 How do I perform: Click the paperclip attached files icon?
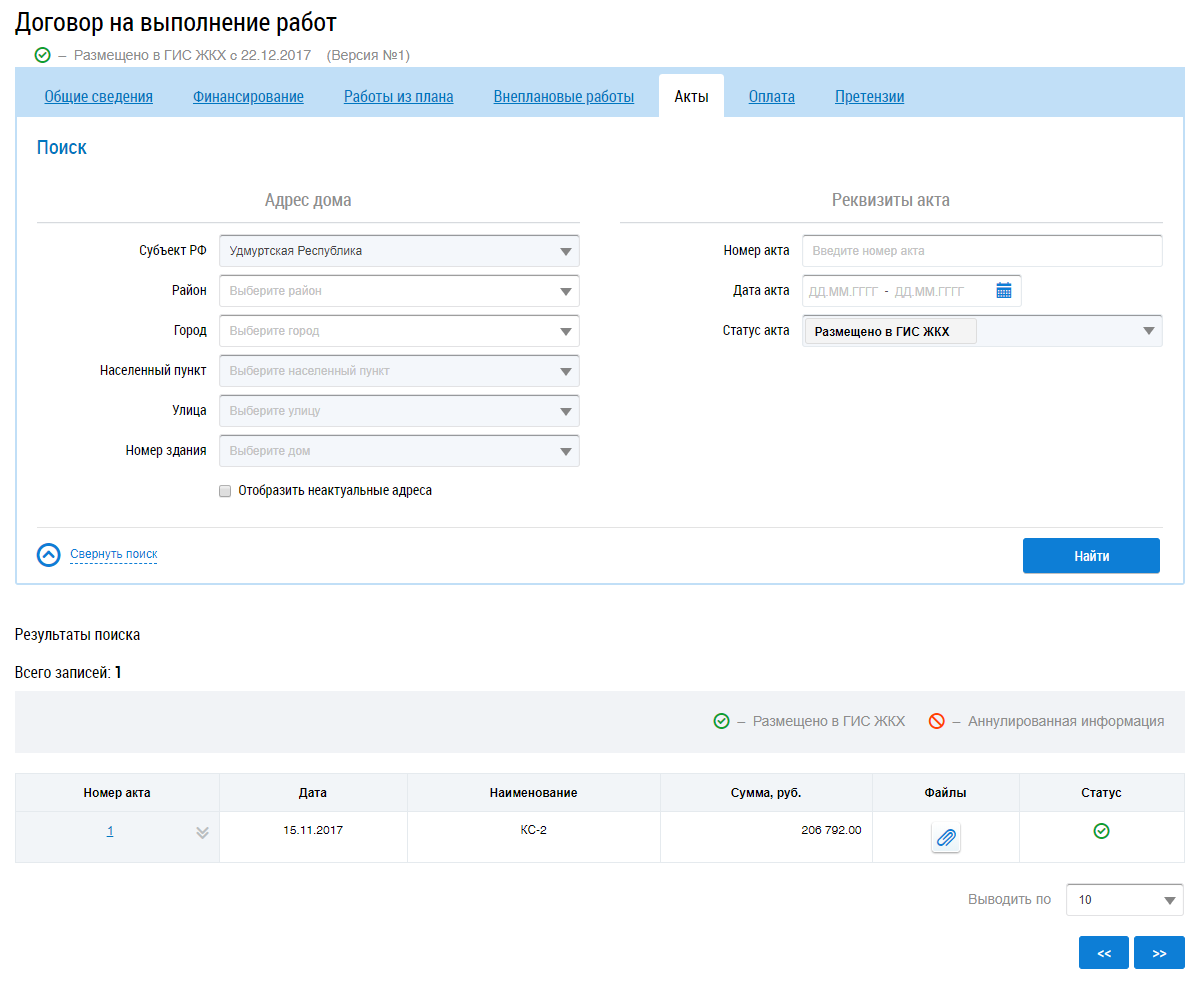click(x=945, y=837)
